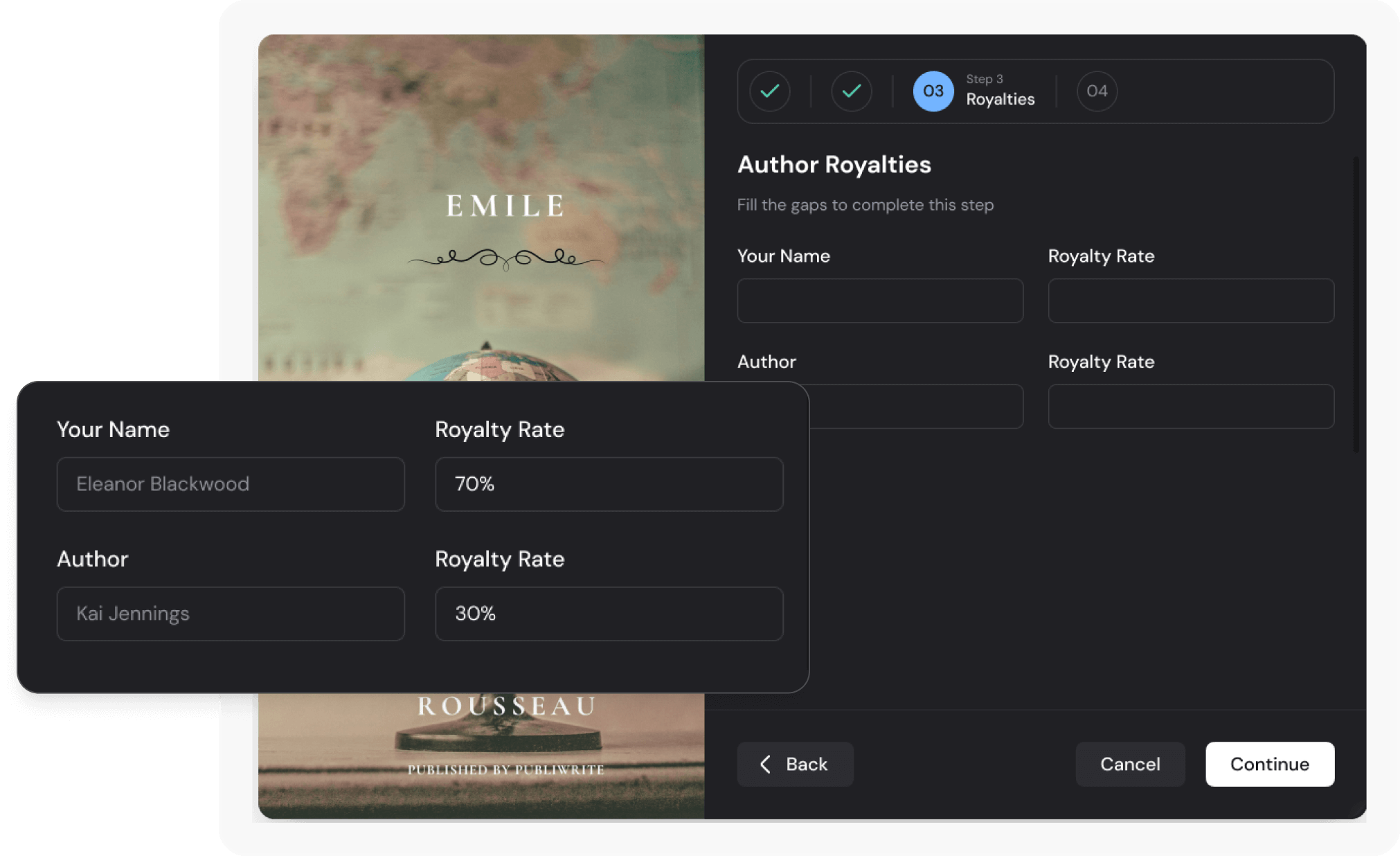Click the Back chevron arrow

click(x=765, y=764)
